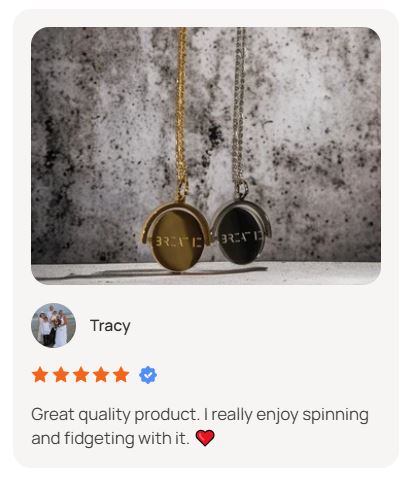Click the fifth orange rating star
This screenshot has height=480, width=410.
121,374
